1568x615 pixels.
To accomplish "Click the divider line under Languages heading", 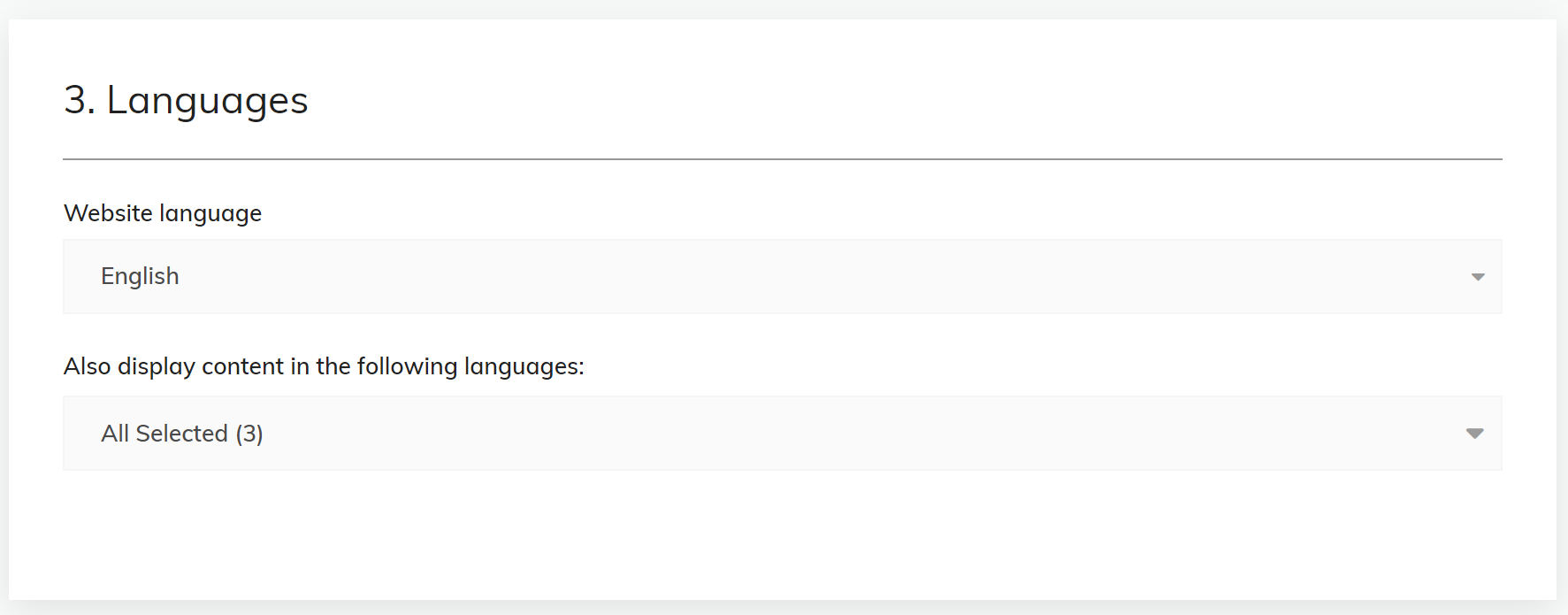I will (x=782, y=159).
